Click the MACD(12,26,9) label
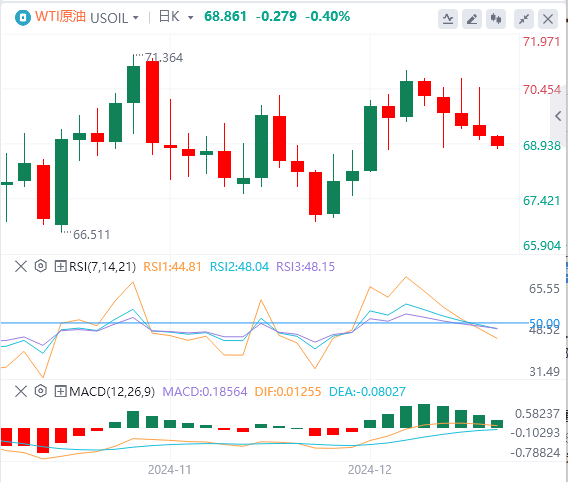 pos(112,392)
